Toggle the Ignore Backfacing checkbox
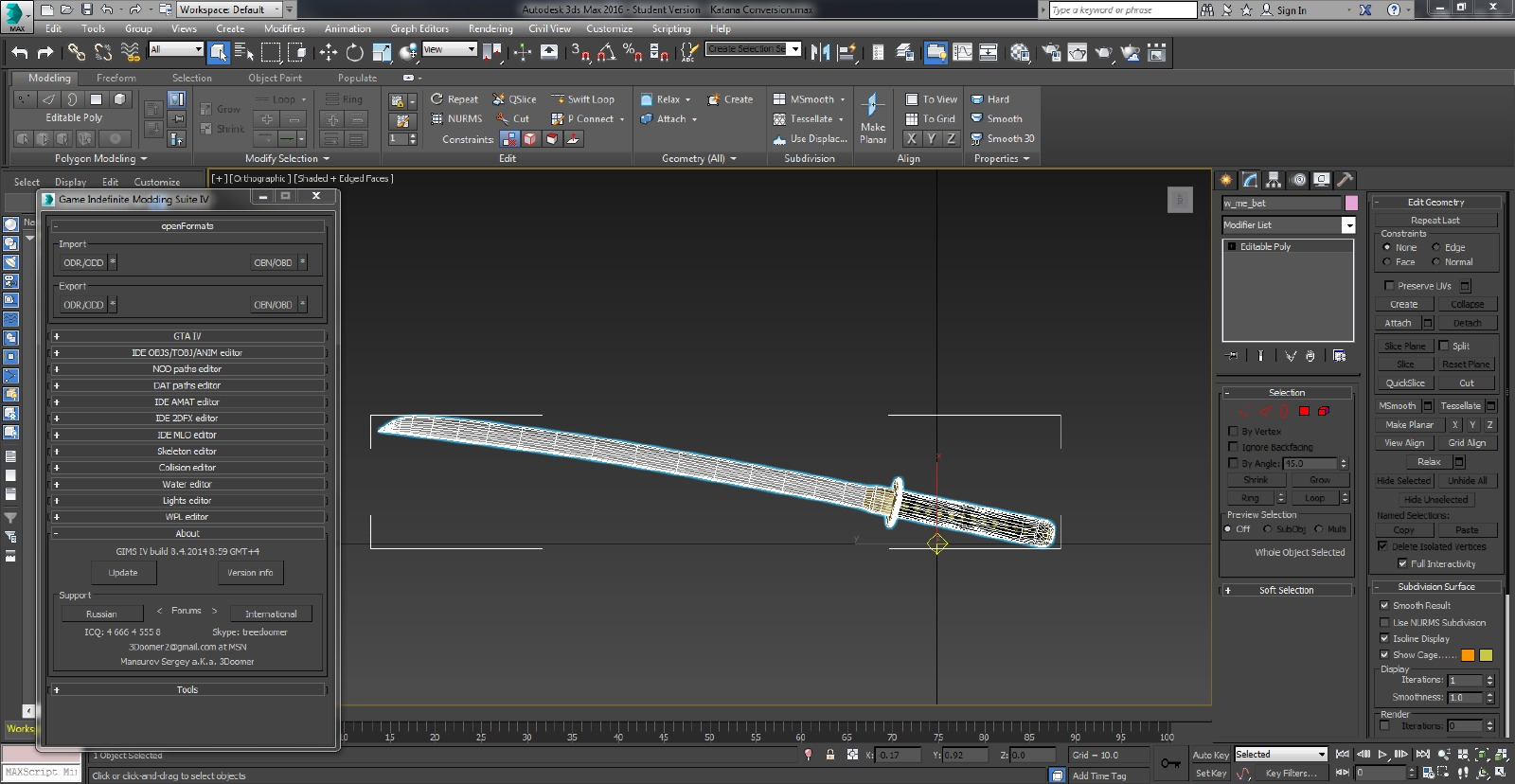 tap(1233, 447)
